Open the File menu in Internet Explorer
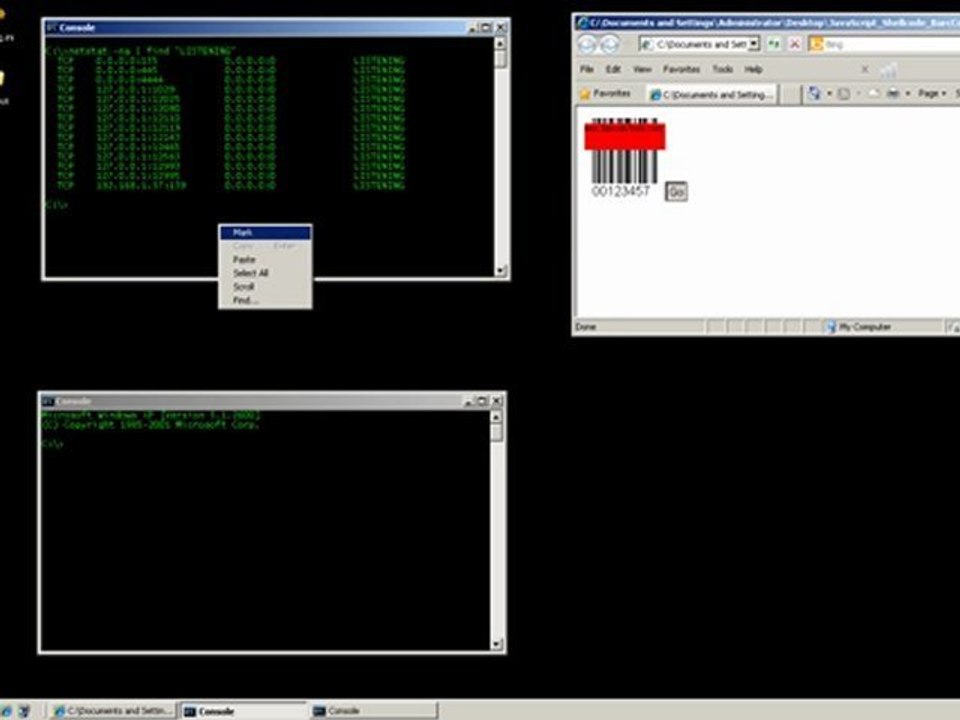Viewport: 960px width, 720px height. 587,69
